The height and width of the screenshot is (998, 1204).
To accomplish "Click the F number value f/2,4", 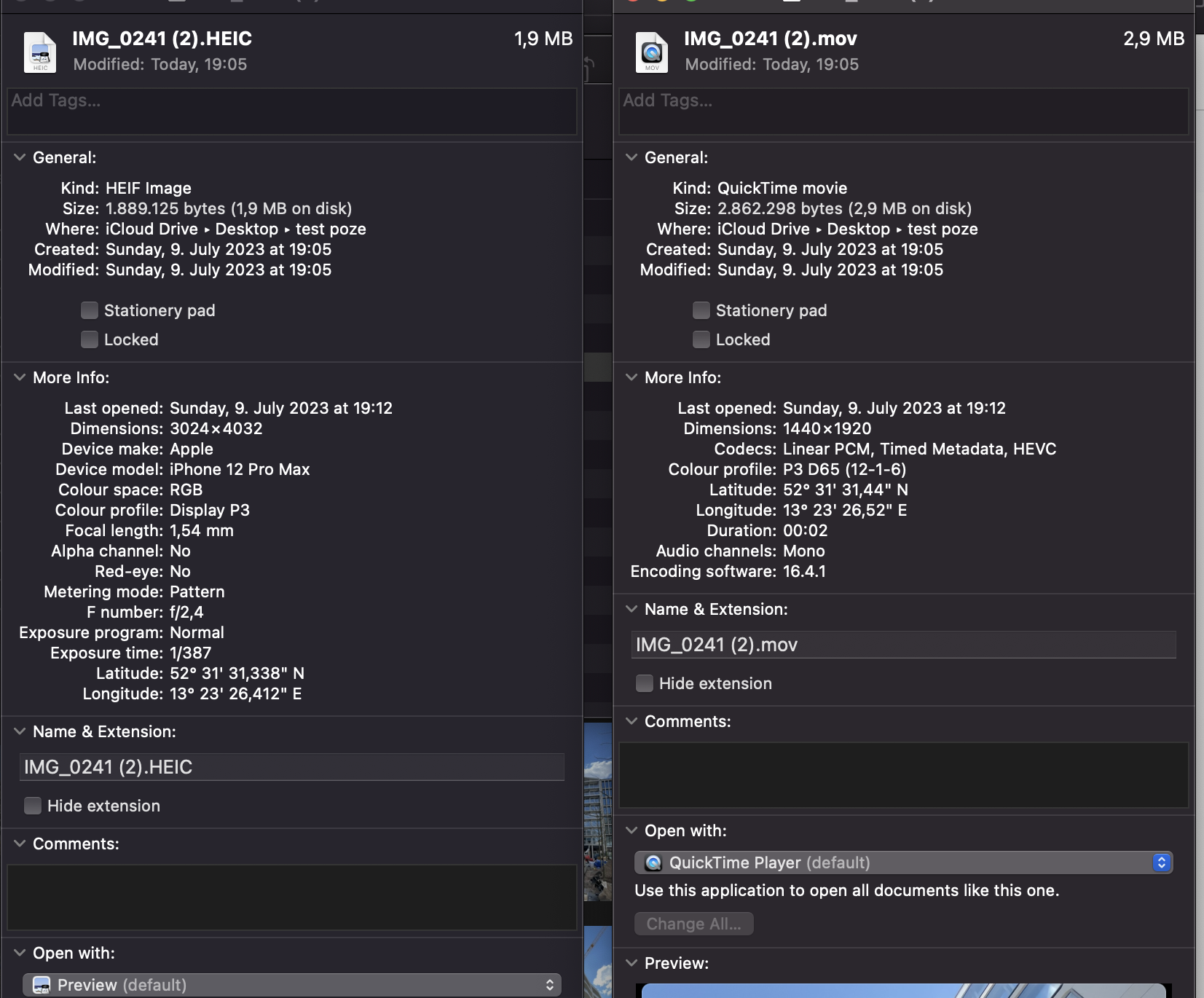I will tap(186, 612).
